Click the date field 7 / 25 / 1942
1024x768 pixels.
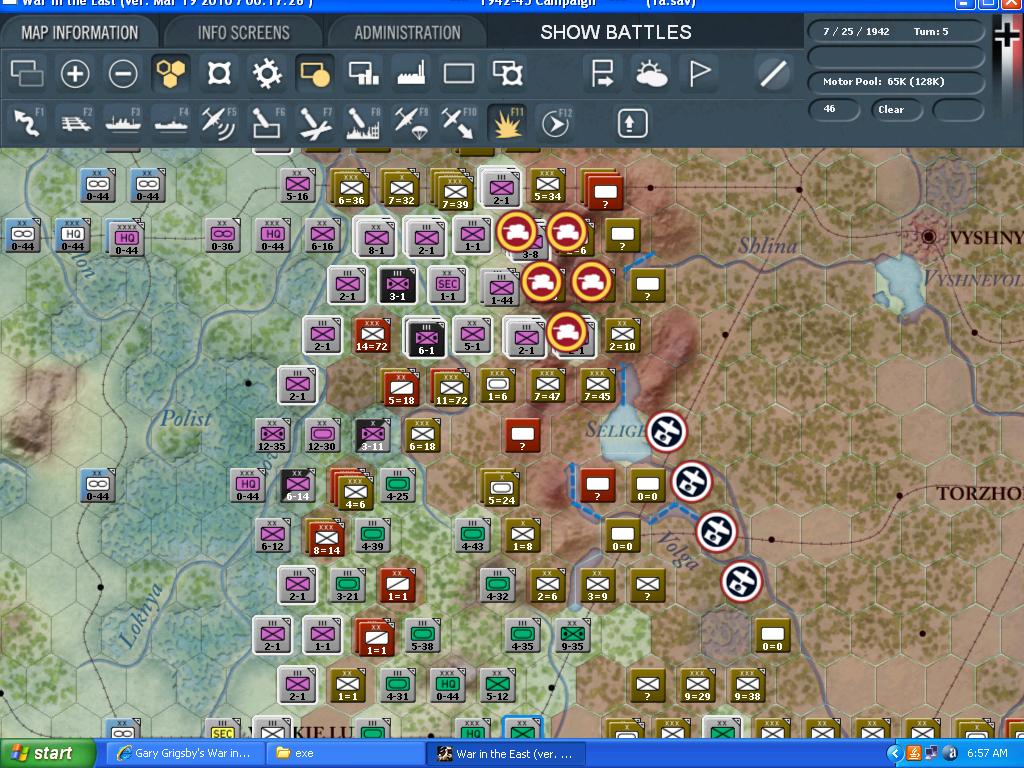point(856,31)
